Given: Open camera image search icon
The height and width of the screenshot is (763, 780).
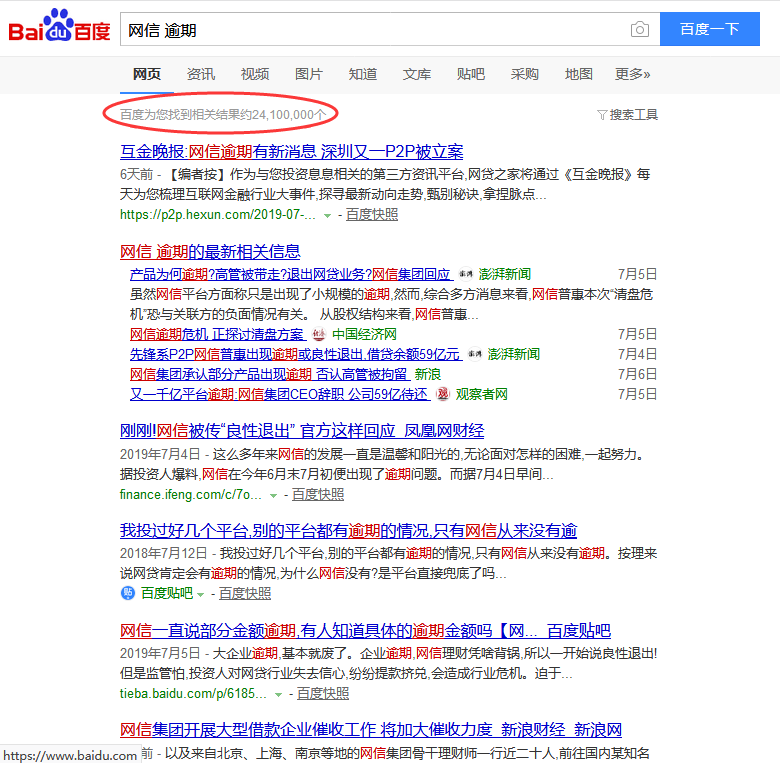Looking at the screenshot, I should [x=640, y=29].
